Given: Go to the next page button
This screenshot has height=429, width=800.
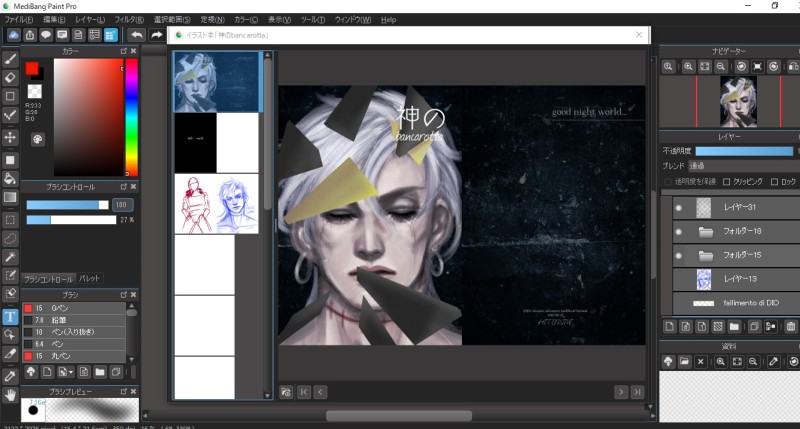Looking at the screenshot, I should pyautogui.click(x=621, y=392).
